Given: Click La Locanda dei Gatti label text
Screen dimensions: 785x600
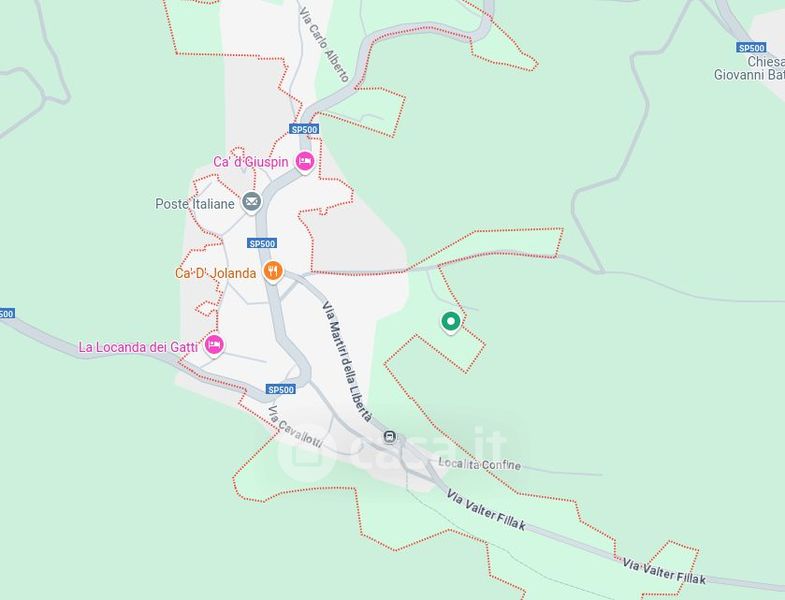Looking at the screenshot, I should point(138,347).
